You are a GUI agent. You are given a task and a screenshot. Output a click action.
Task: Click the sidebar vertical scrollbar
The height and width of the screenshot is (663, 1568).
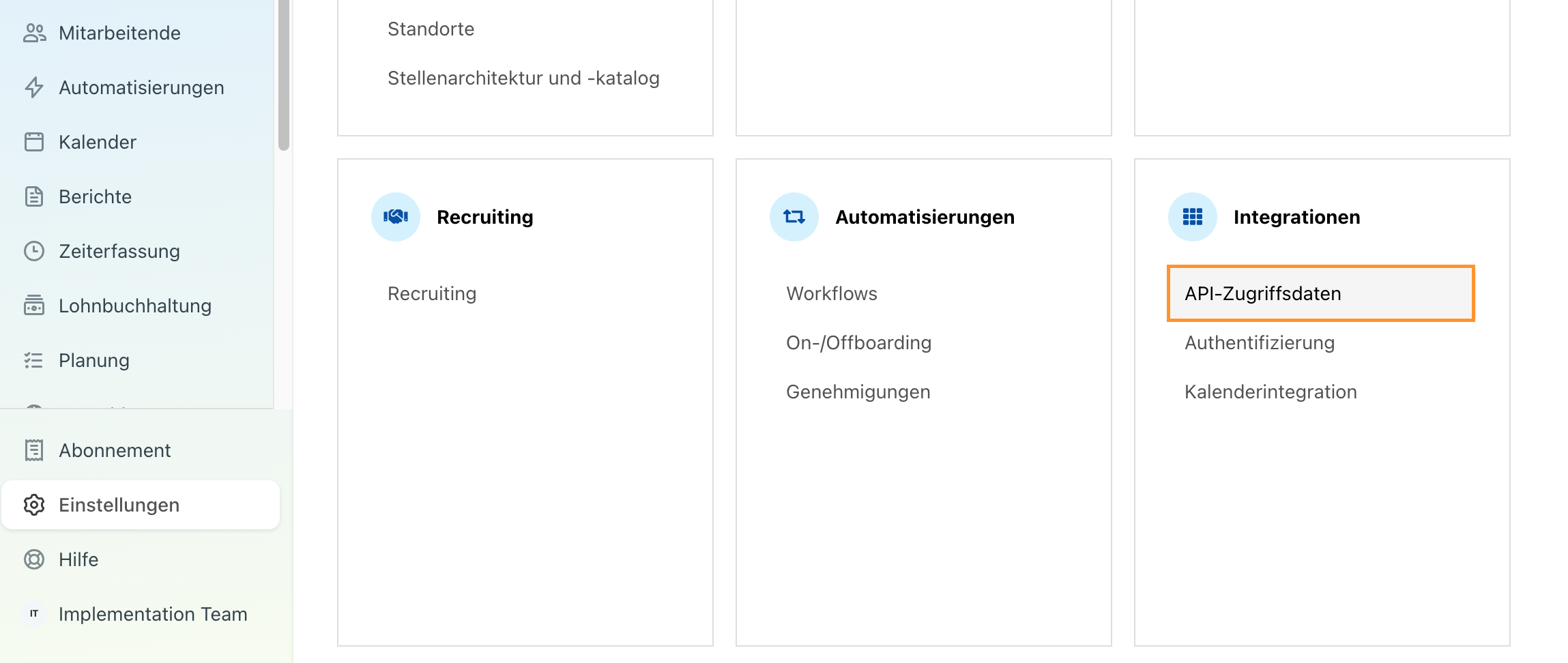pos(284,75)
